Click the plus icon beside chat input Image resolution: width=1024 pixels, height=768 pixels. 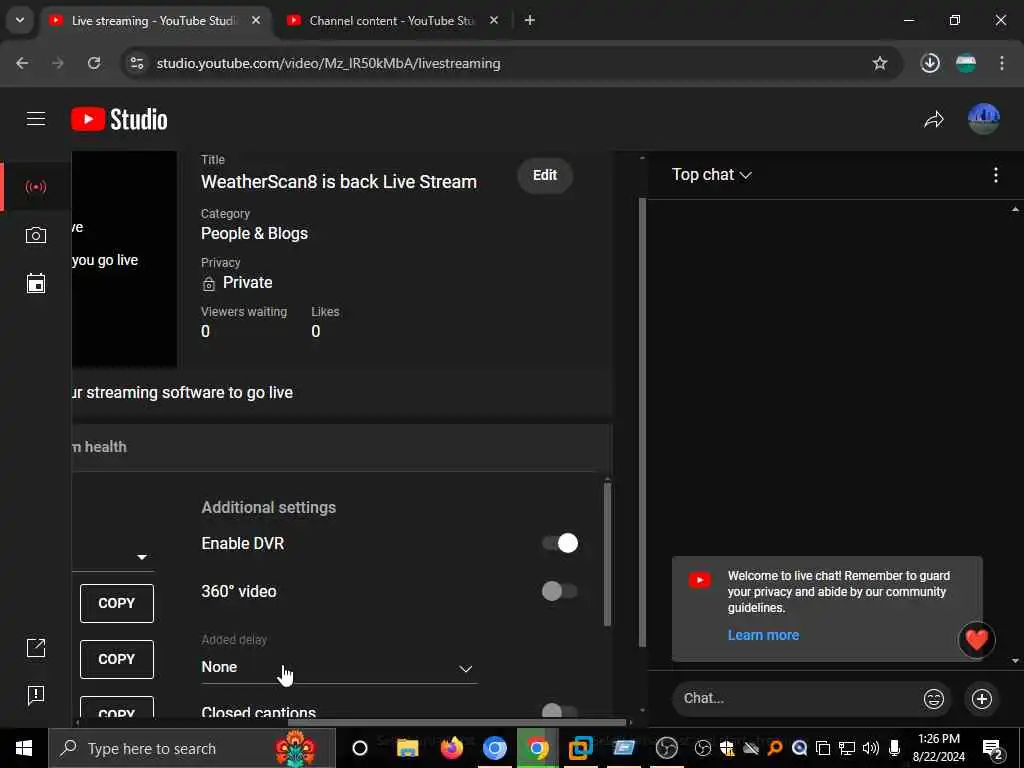point(982,699)
